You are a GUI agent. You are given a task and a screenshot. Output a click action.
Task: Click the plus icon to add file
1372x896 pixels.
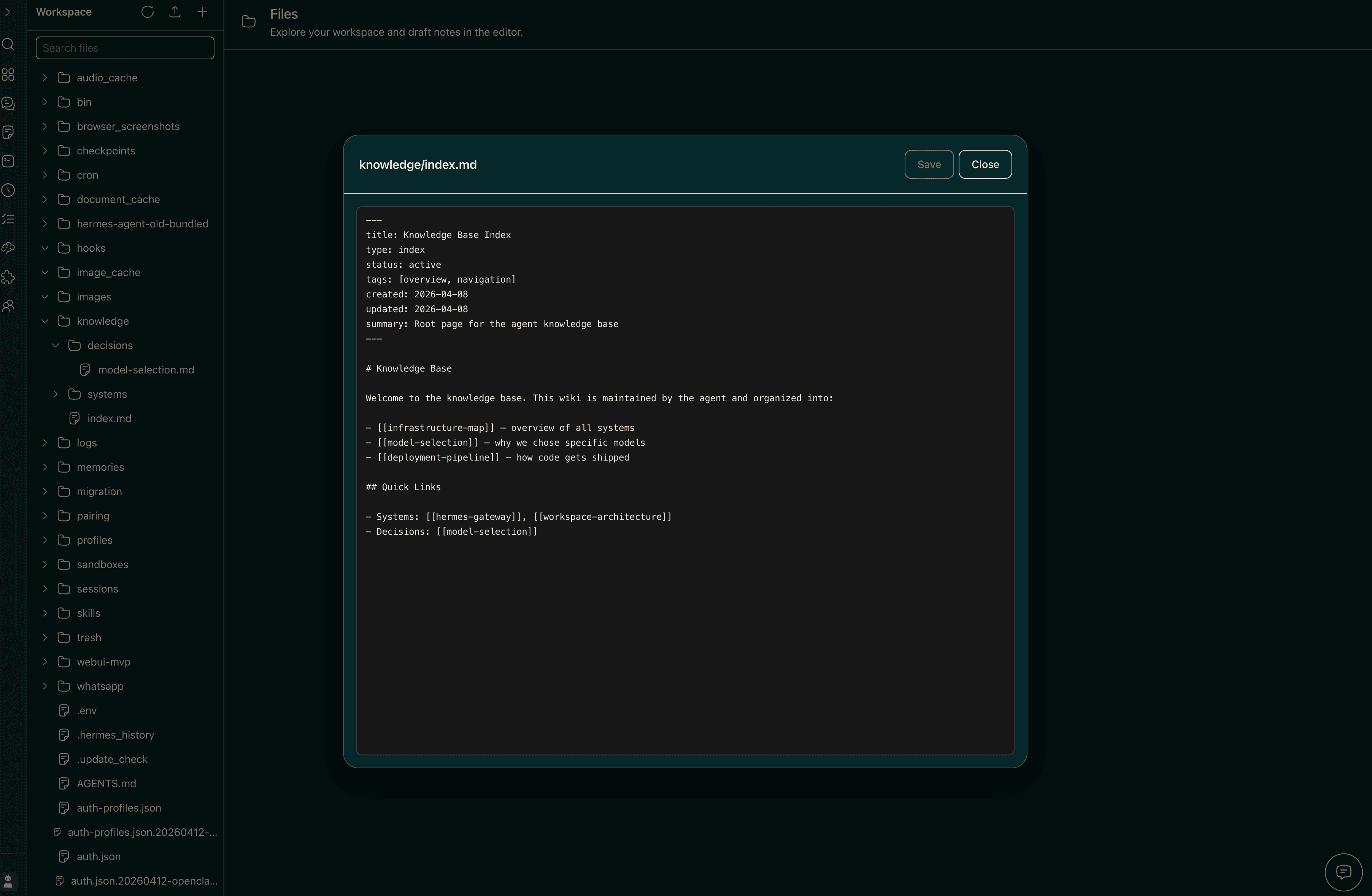(202, 12)
